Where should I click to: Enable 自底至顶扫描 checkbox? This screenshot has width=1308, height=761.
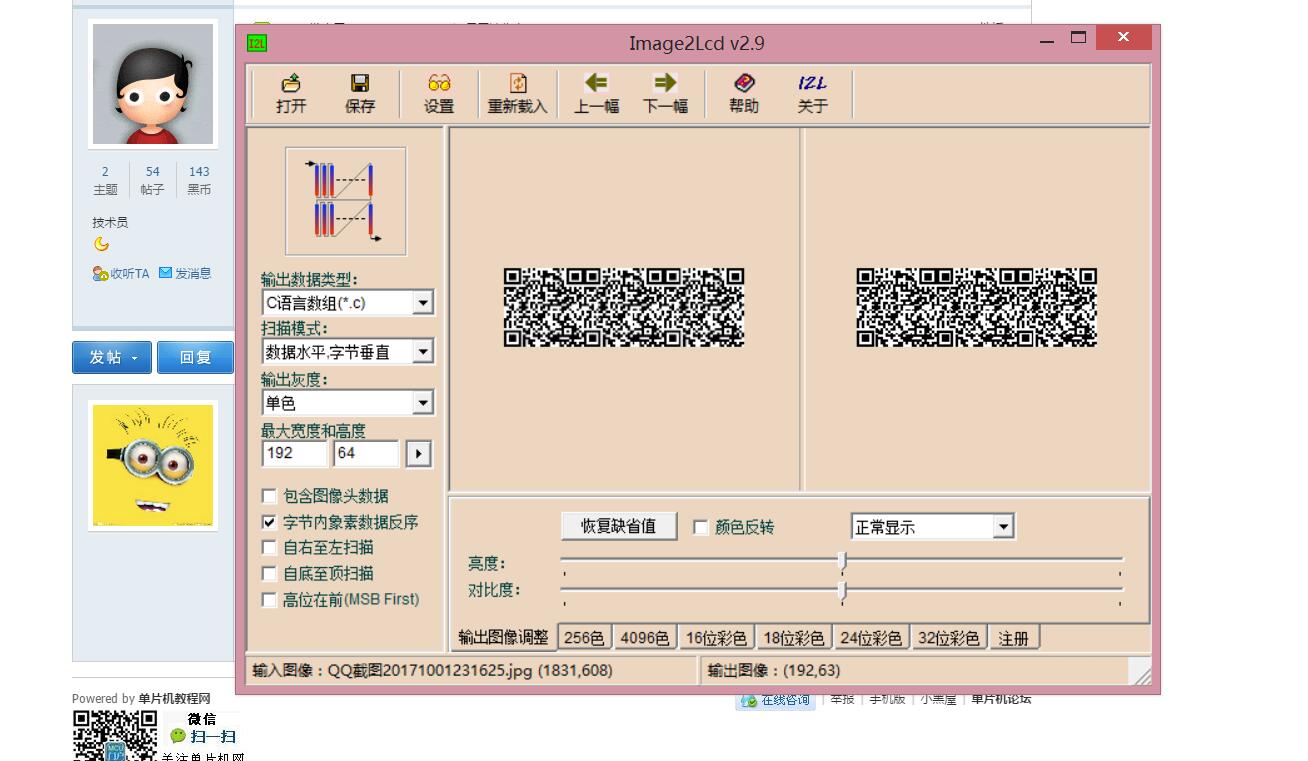tap(269, 574)
